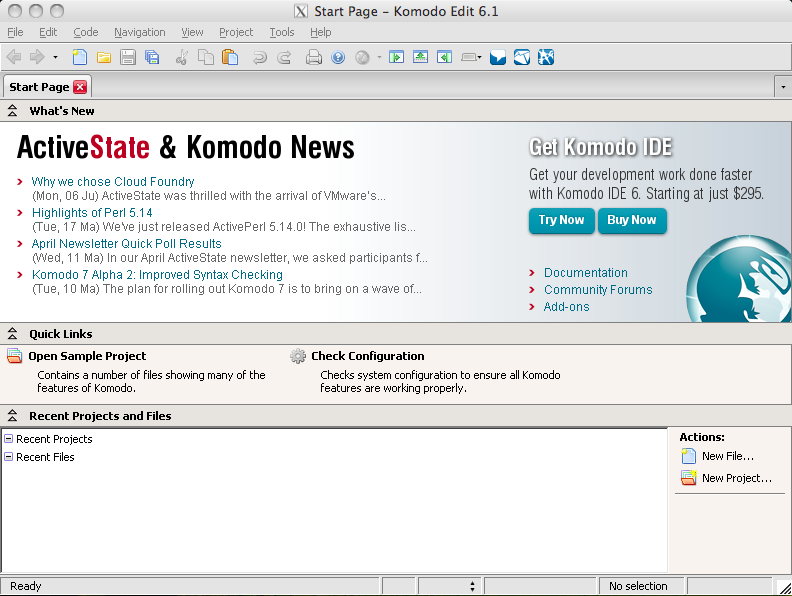This screenshot has width=792, height=596.
Task: Click the Save floppy disk icon
Action: point(128,57)
